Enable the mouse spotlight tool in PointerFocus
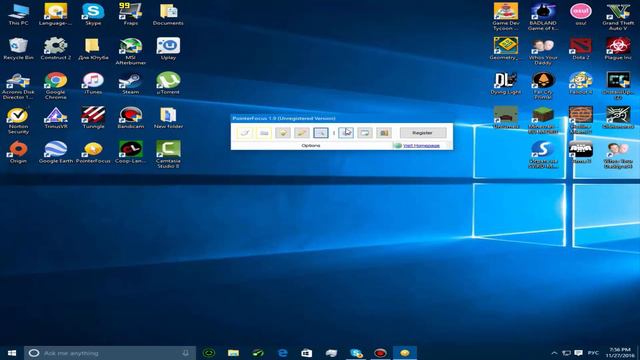 [x=283, y=133]
